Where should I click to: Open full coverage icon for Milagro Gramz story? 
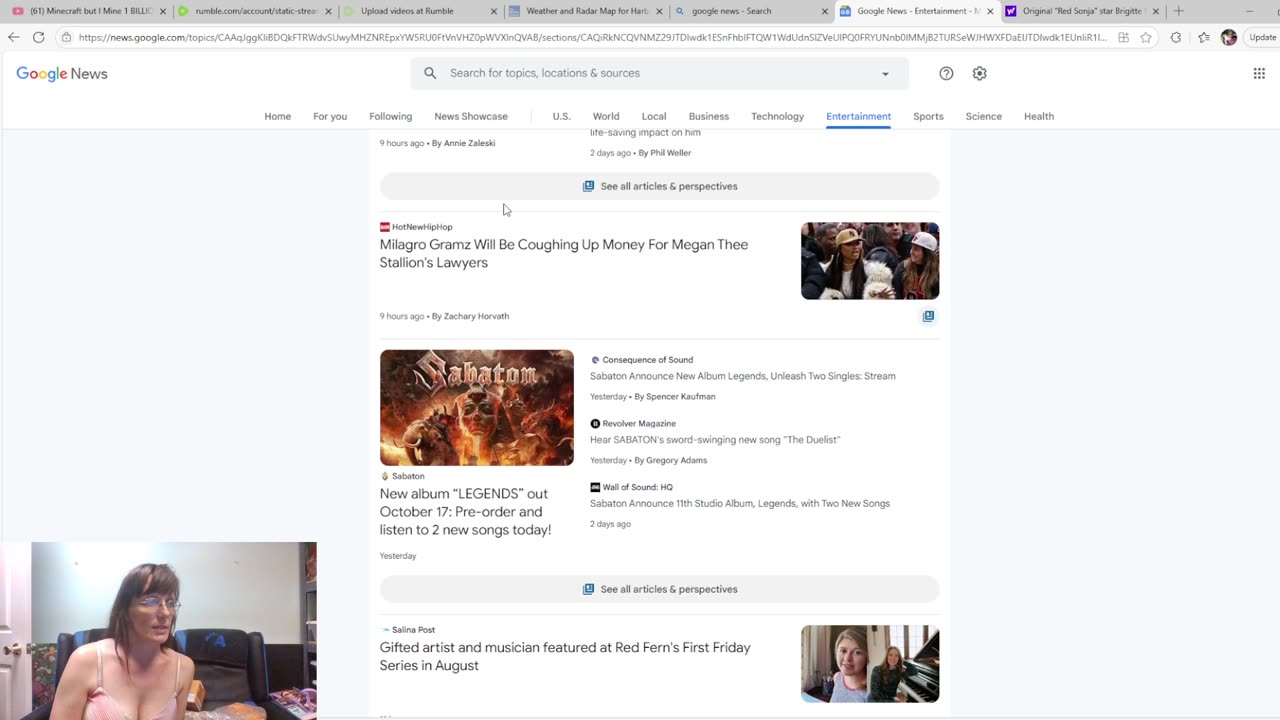tap(928, 316)
